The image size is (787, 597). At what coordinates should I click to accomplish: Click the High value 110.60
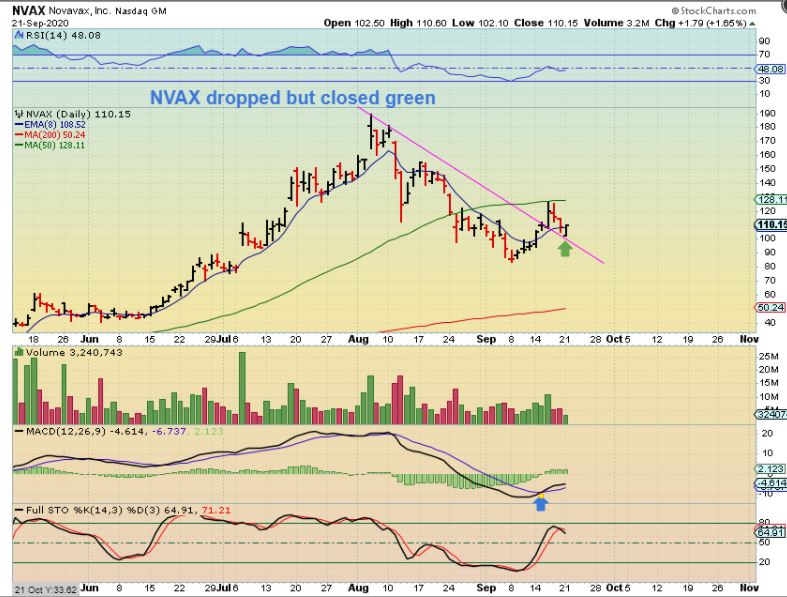431,23
